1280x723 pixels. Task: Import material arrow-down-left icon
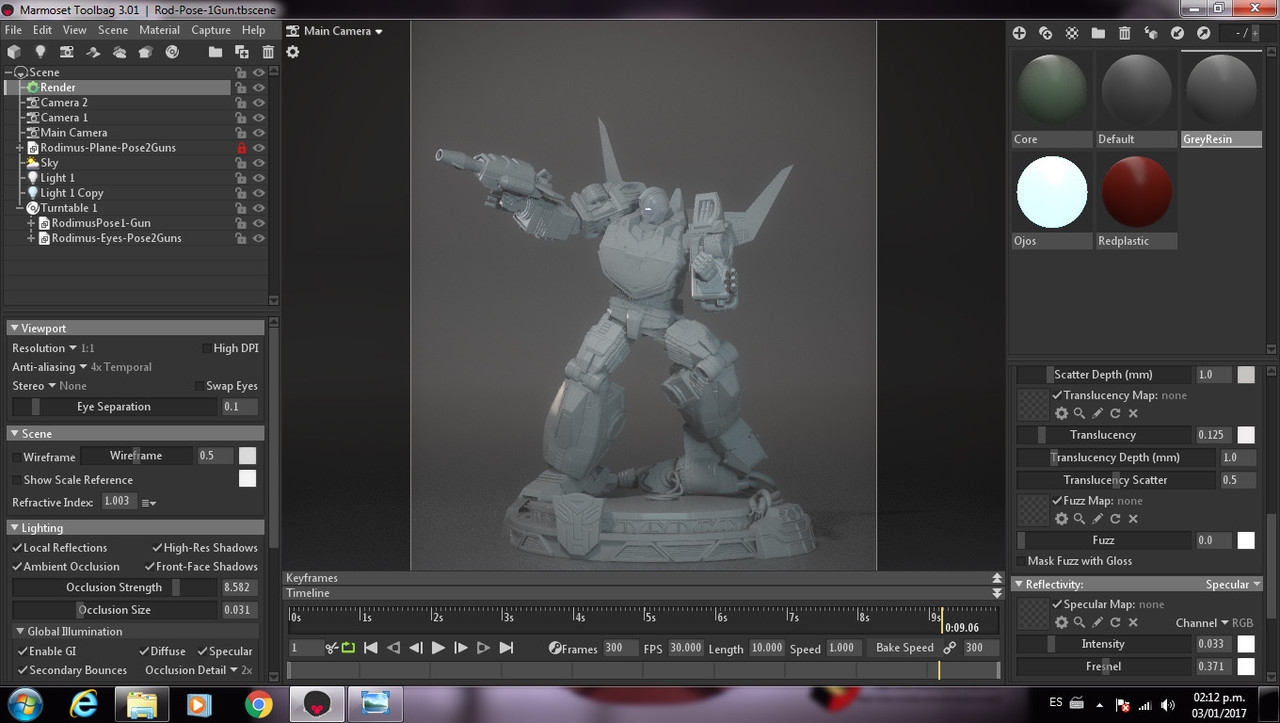[1177, 33]
